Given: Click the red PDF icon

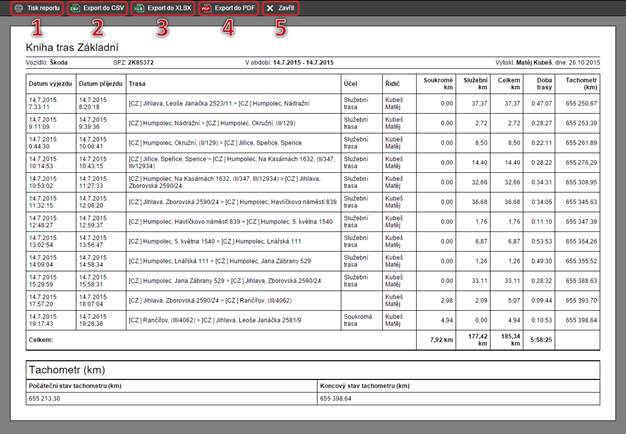Looking at the screenshot, I should pos(206,8).
